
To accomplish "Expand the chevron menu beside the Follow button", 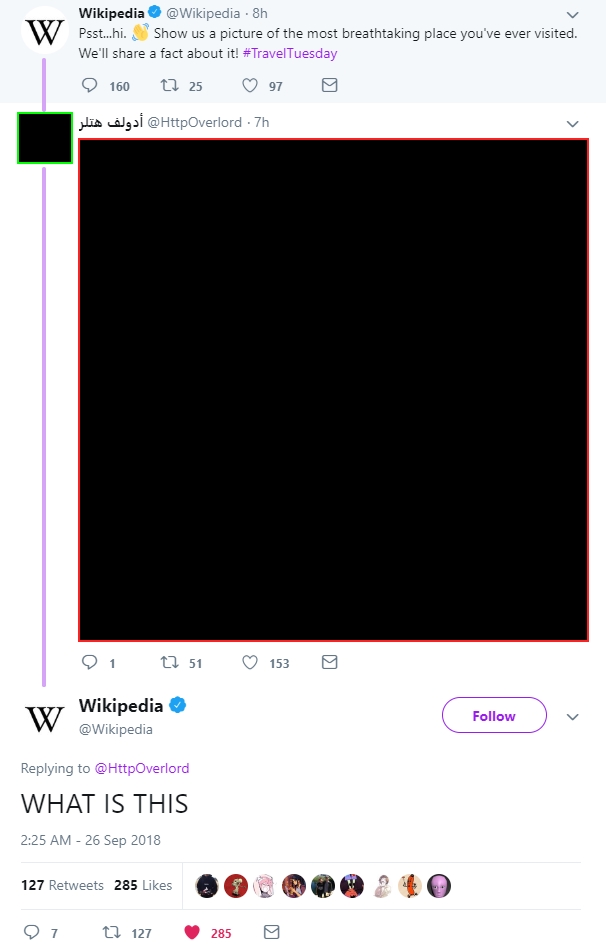I will [573, 717].
